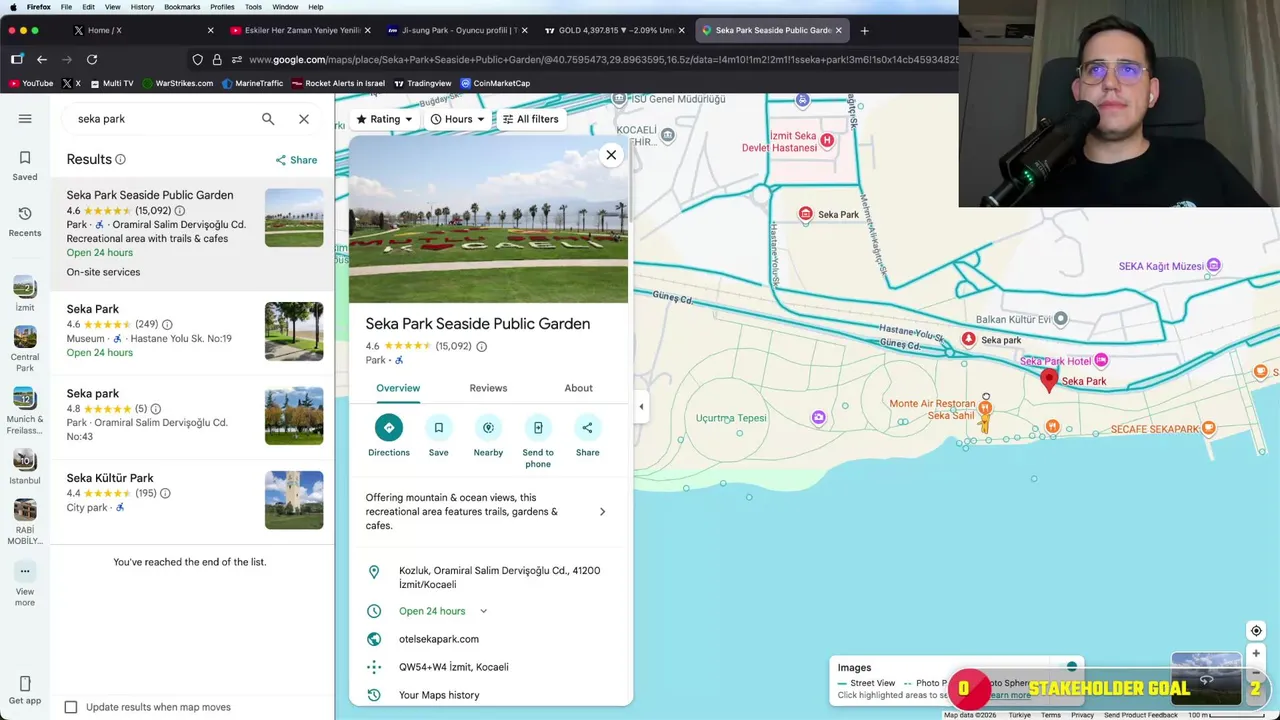Click the red Seka Park map pin
Image resolution: width=1280 pixels, height=720 pixels.
(x=1049, y=379)
